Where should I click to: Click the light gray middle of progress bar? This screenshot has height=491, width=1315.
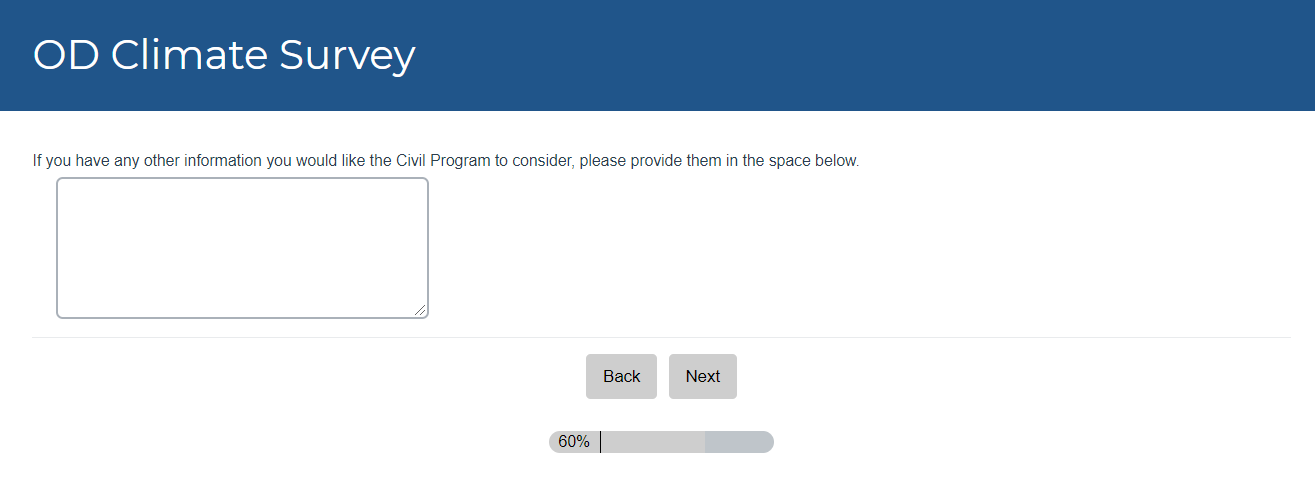pyautogui.click(x=652, y=442)
